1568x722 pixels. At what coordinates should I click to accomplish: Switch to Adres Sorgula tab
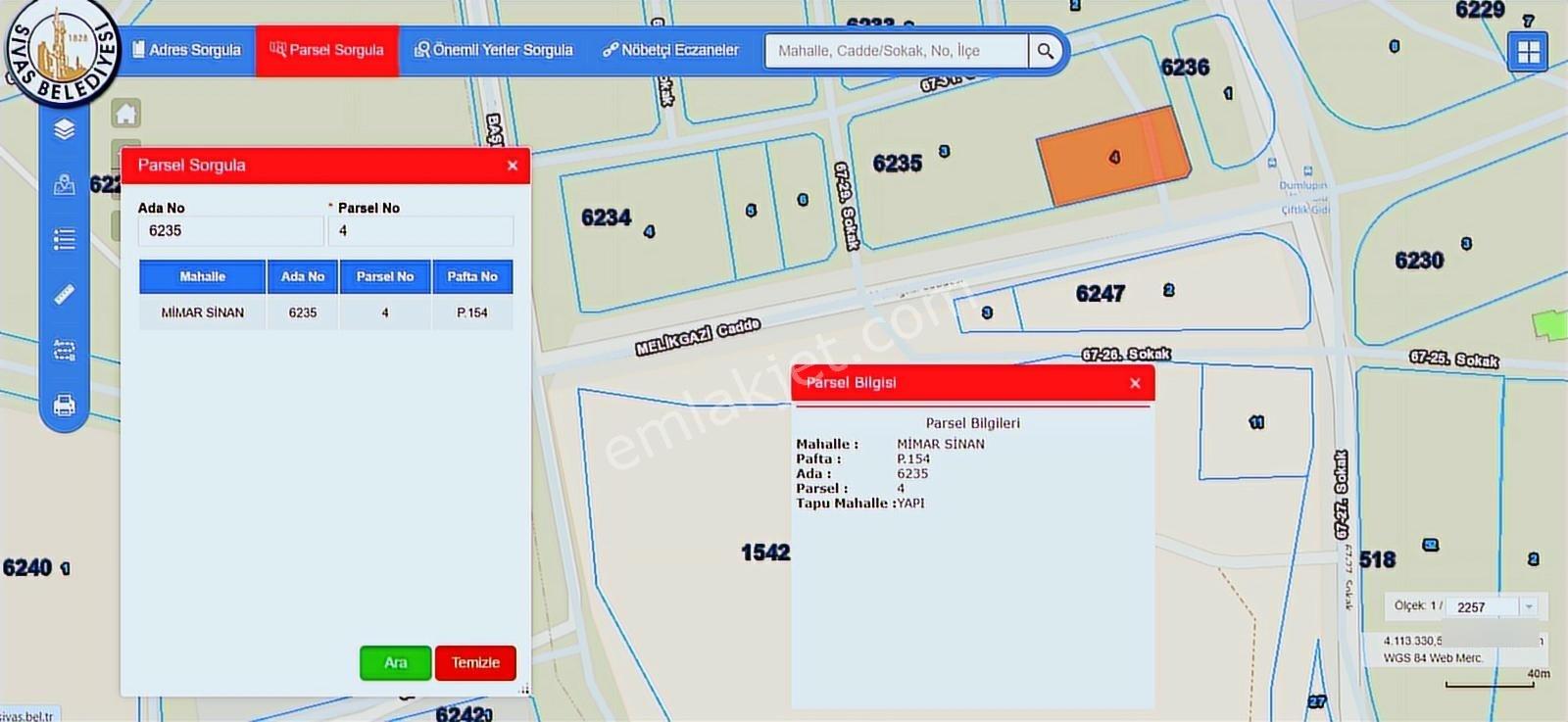pos(187,50)
